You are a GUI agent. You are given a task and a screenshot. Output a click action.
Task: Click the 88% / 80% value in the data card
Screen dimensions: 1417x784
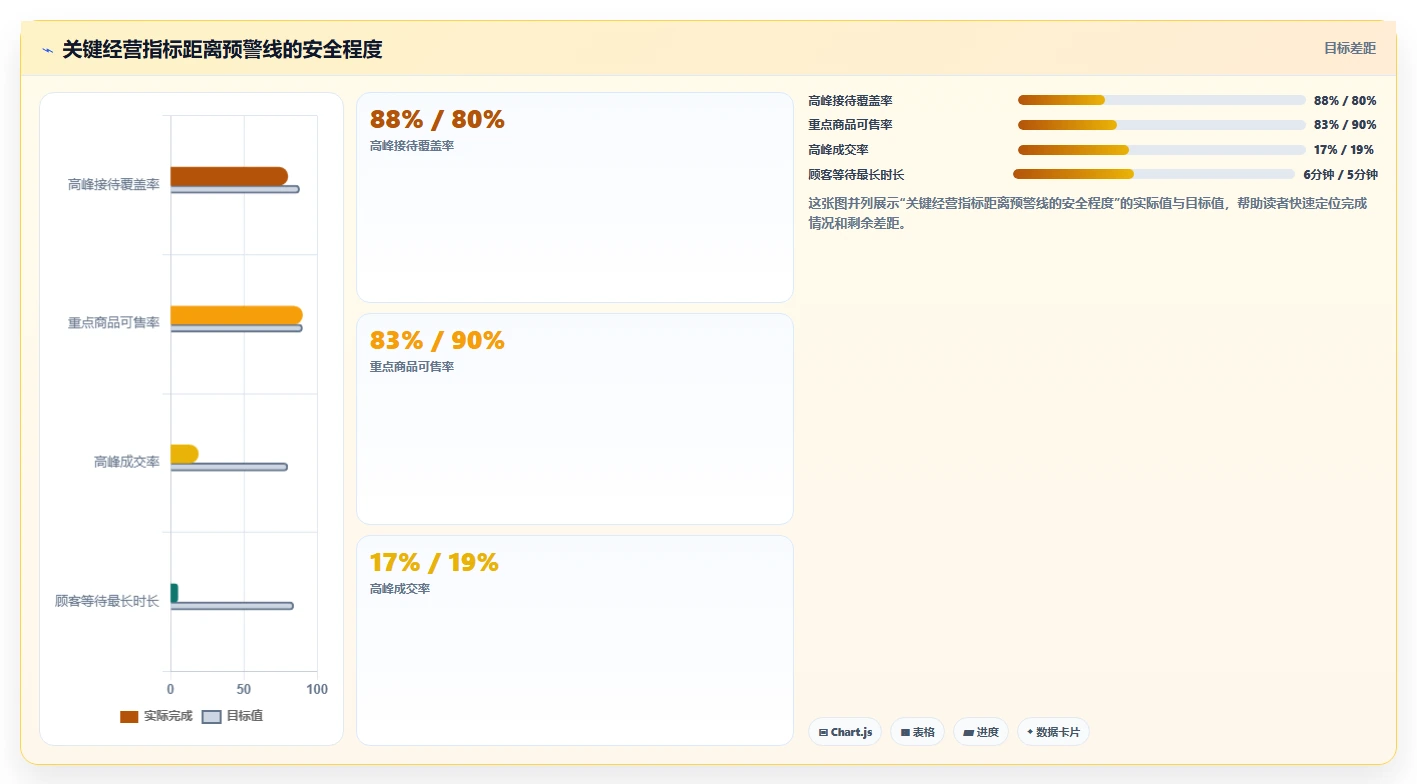coord(437,120)
